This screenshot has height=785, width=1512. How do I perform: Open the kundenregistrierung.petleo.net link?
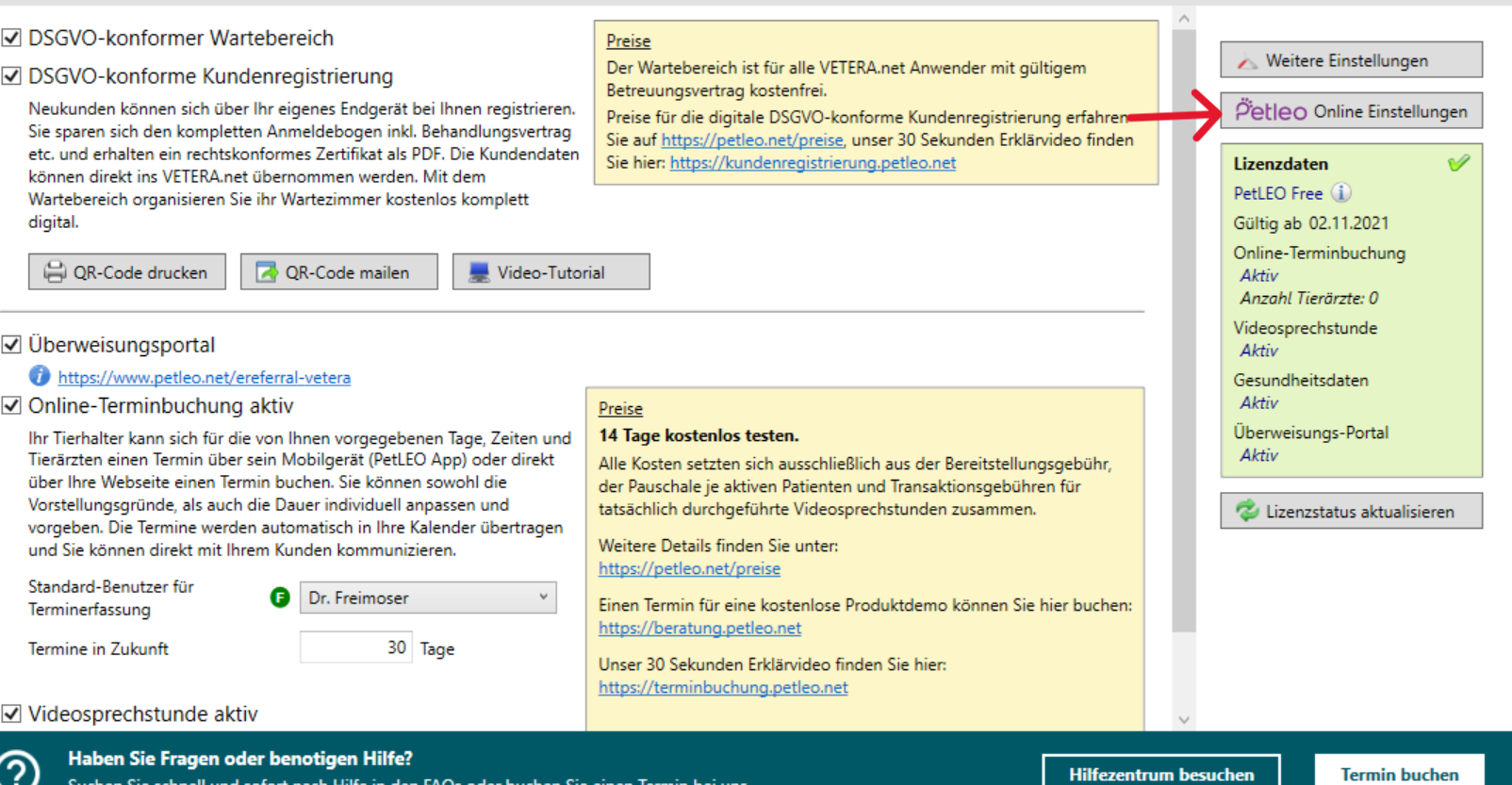click(813, 162)
